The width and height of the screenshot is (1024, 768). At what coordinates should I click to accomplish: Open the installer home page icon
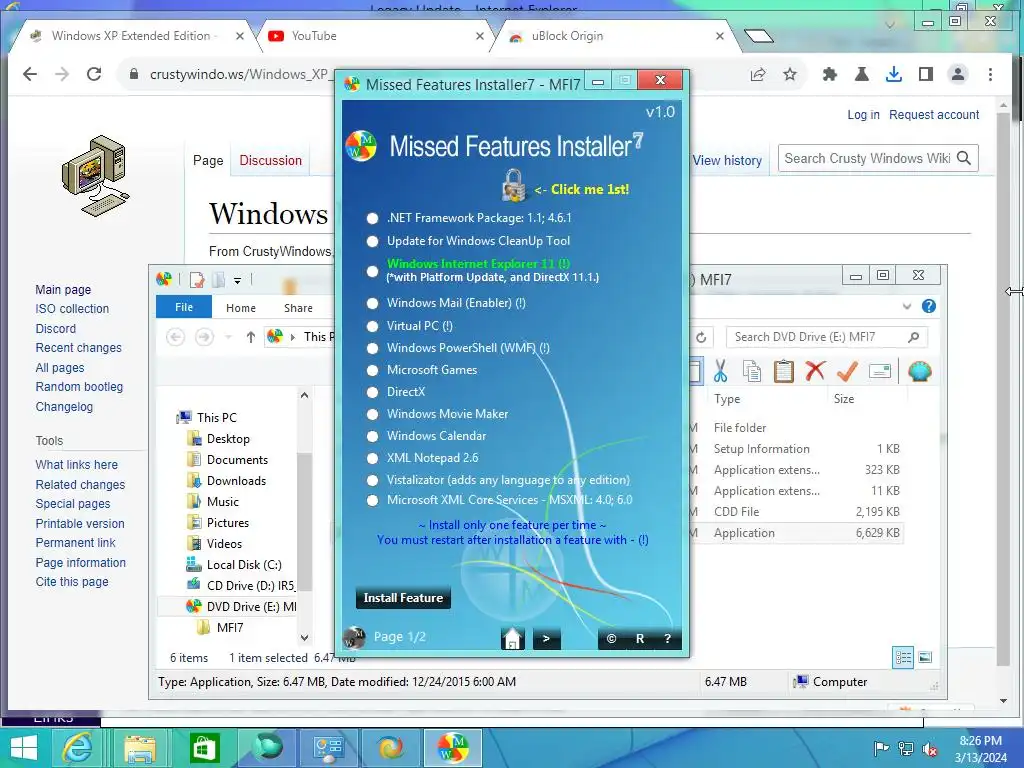point(513,638)
